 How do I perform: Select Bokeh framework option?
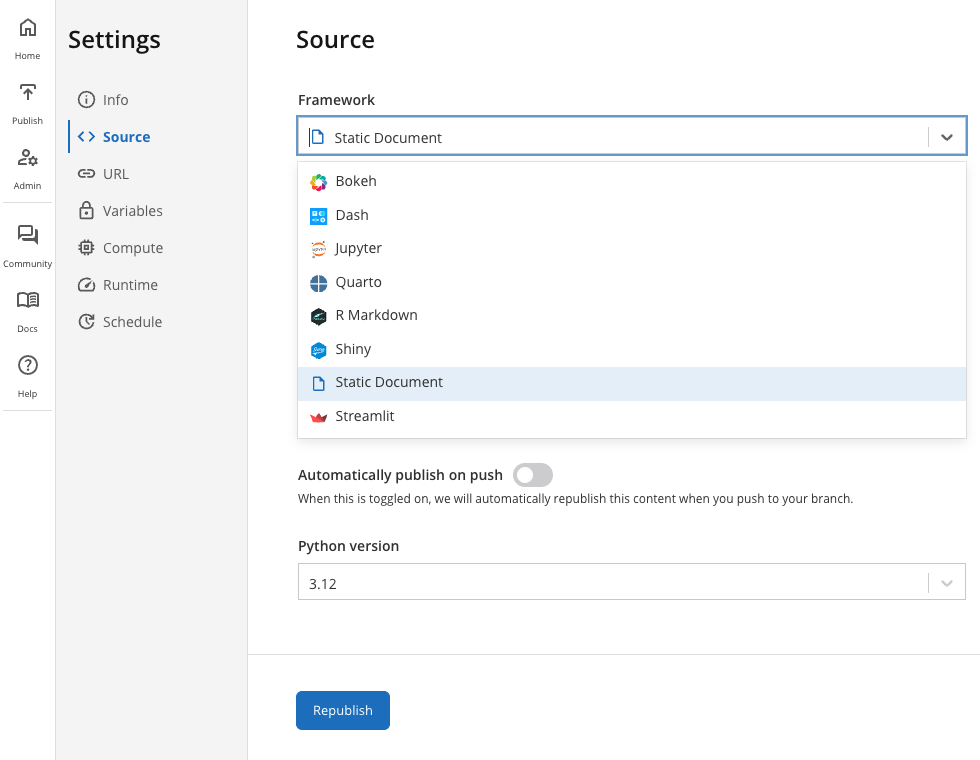click(x=355, y=182)
